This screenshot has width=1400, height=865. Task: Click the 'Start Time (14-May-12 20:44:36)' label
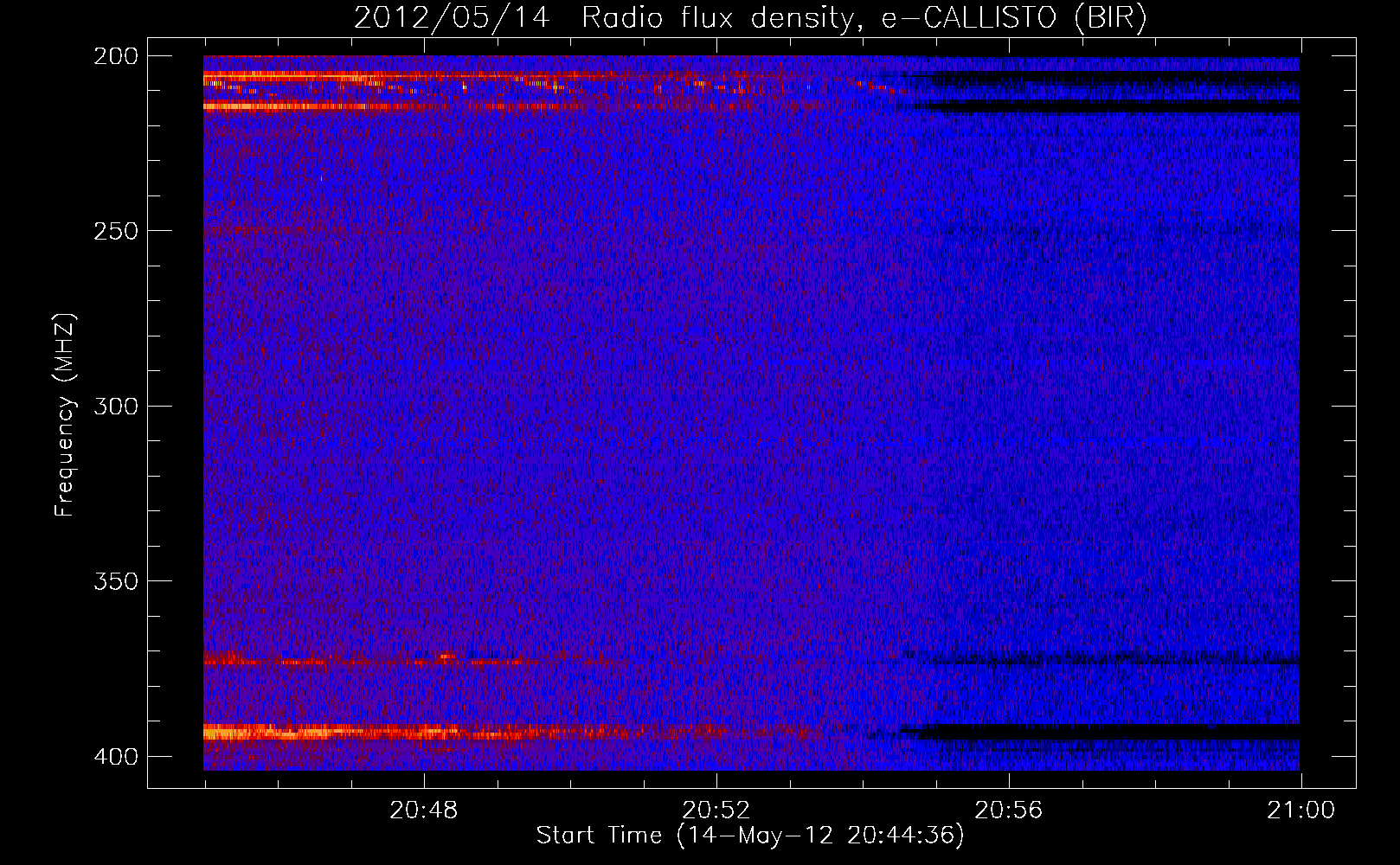tap(750, 836)
